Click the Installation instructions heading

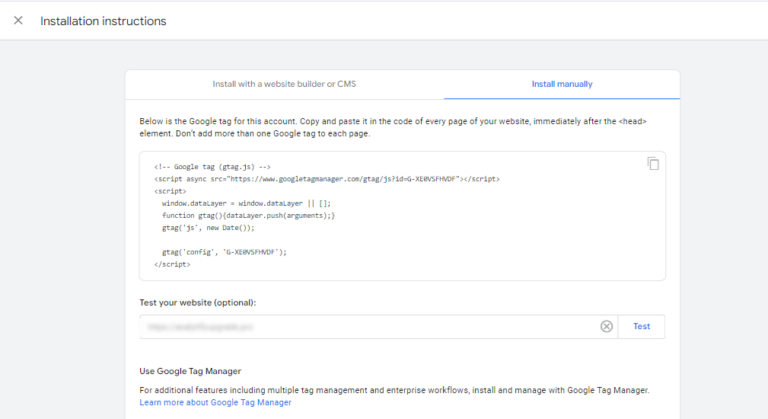pos(103,21)
